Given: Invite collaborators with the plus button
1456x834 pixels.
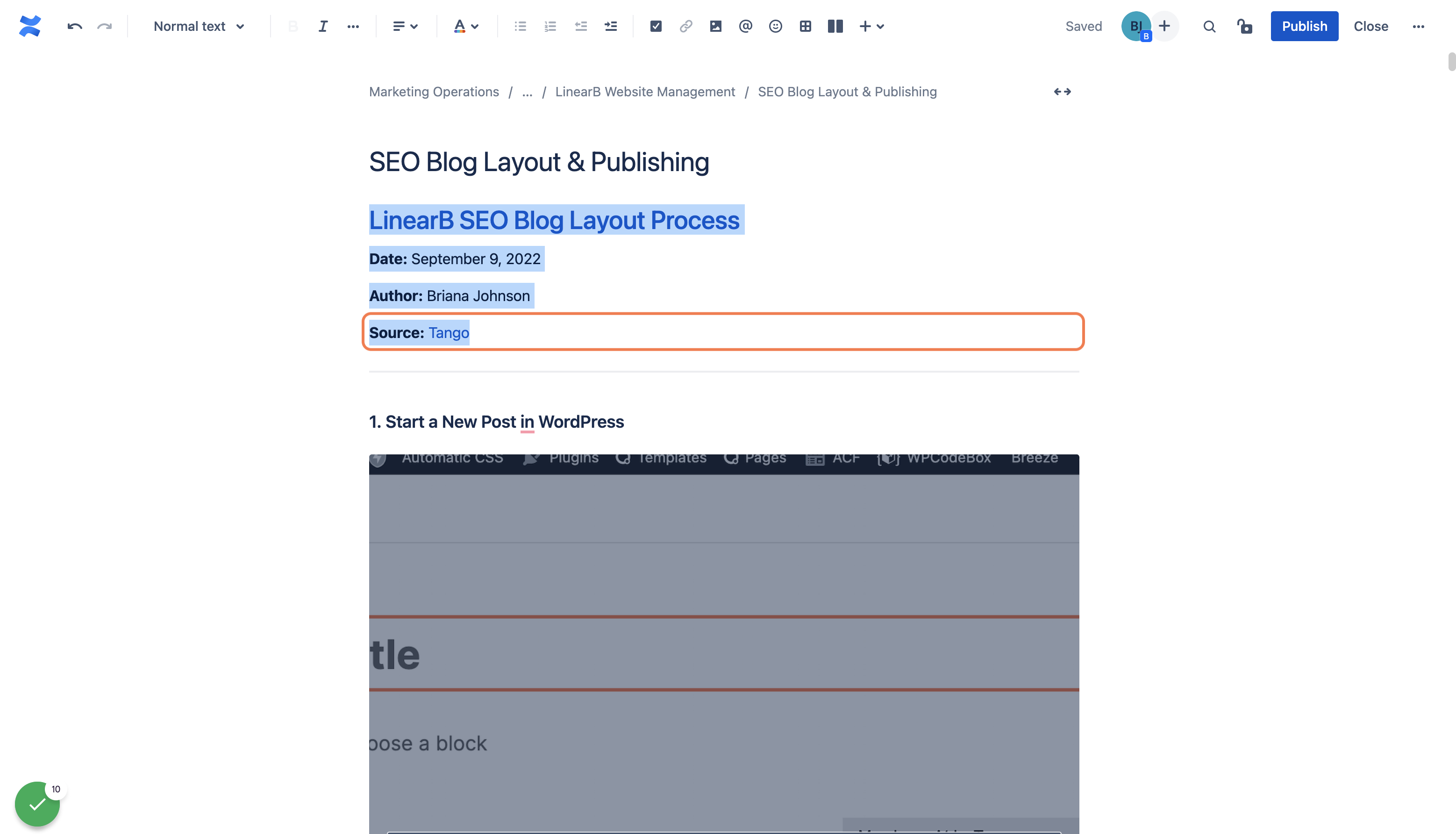Looking at the screenshot, I should tap(1164, 26).
